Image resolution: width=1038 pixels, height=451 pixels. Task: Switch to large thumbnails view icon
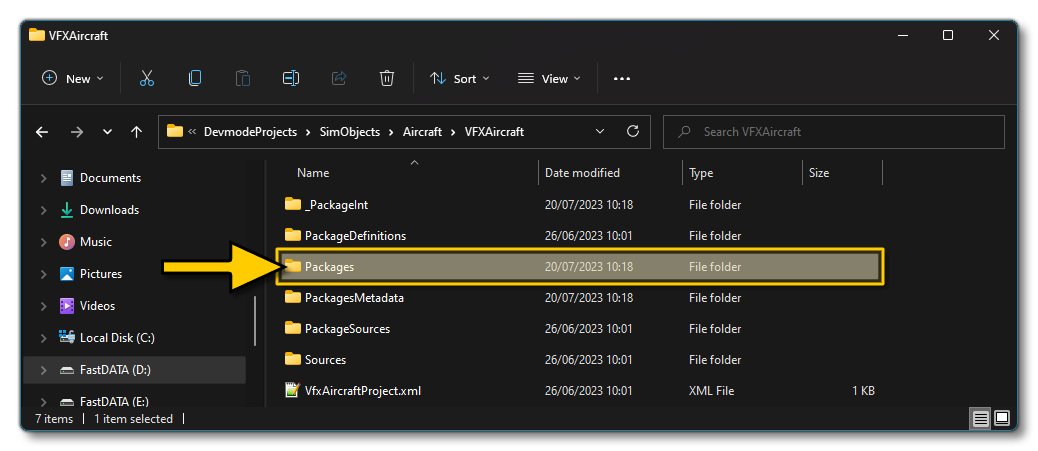point(1001,418)
